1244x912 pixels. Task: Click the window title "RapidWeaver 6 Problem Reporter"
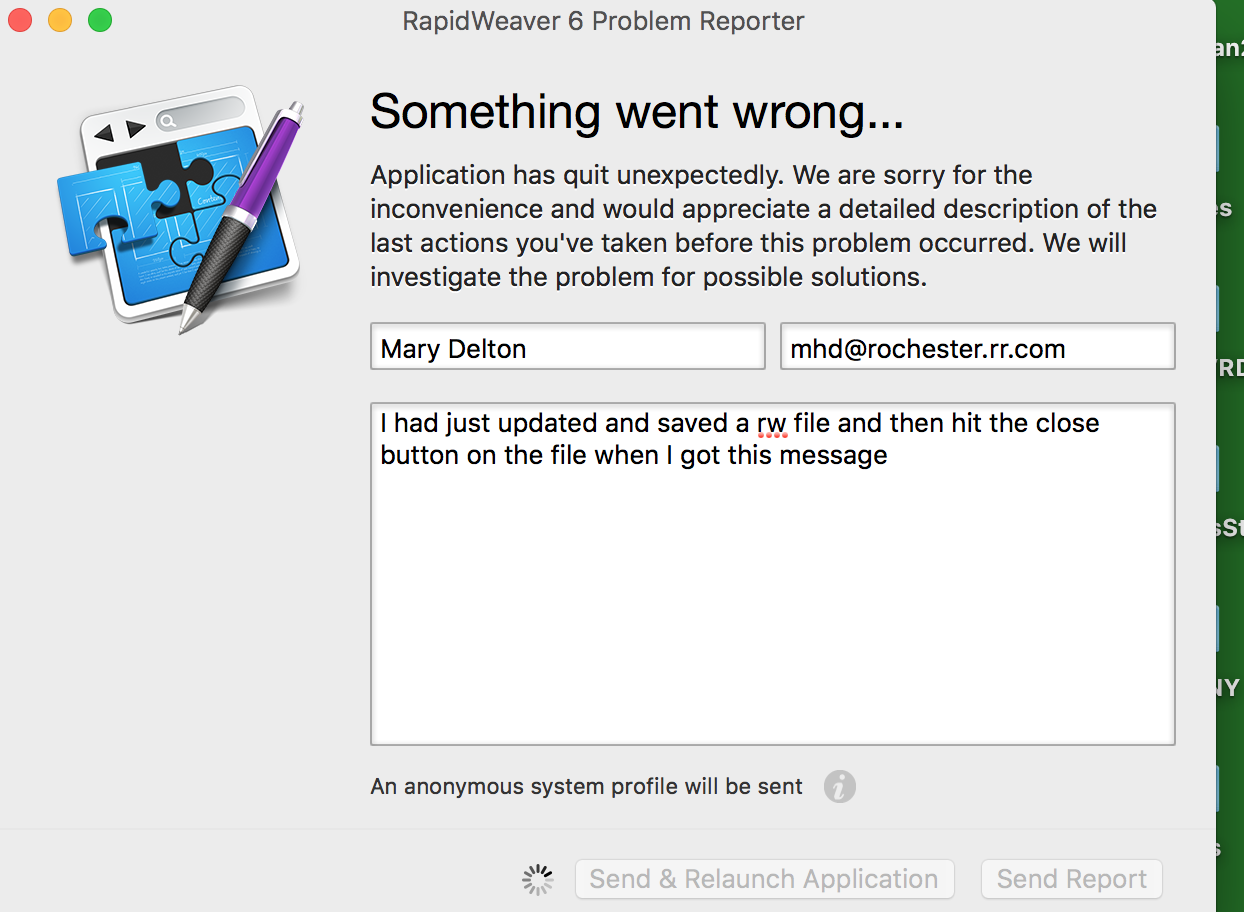pyautogui.click(x=603, y=21)
